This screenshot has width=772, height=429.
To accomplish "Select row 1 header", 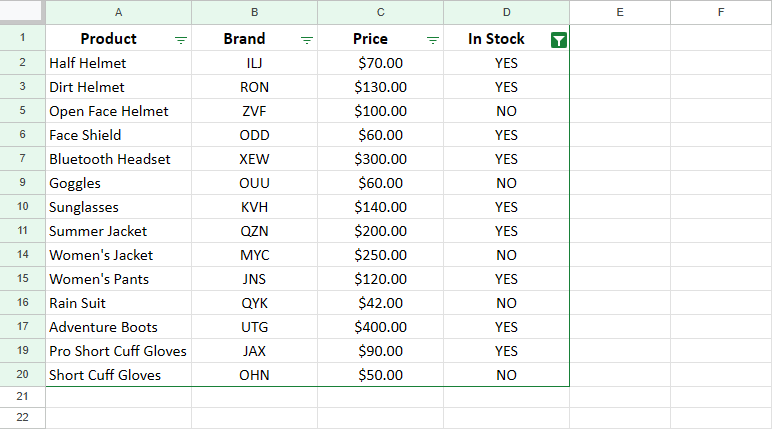I will pyautogui.click(x=22, y=39).
